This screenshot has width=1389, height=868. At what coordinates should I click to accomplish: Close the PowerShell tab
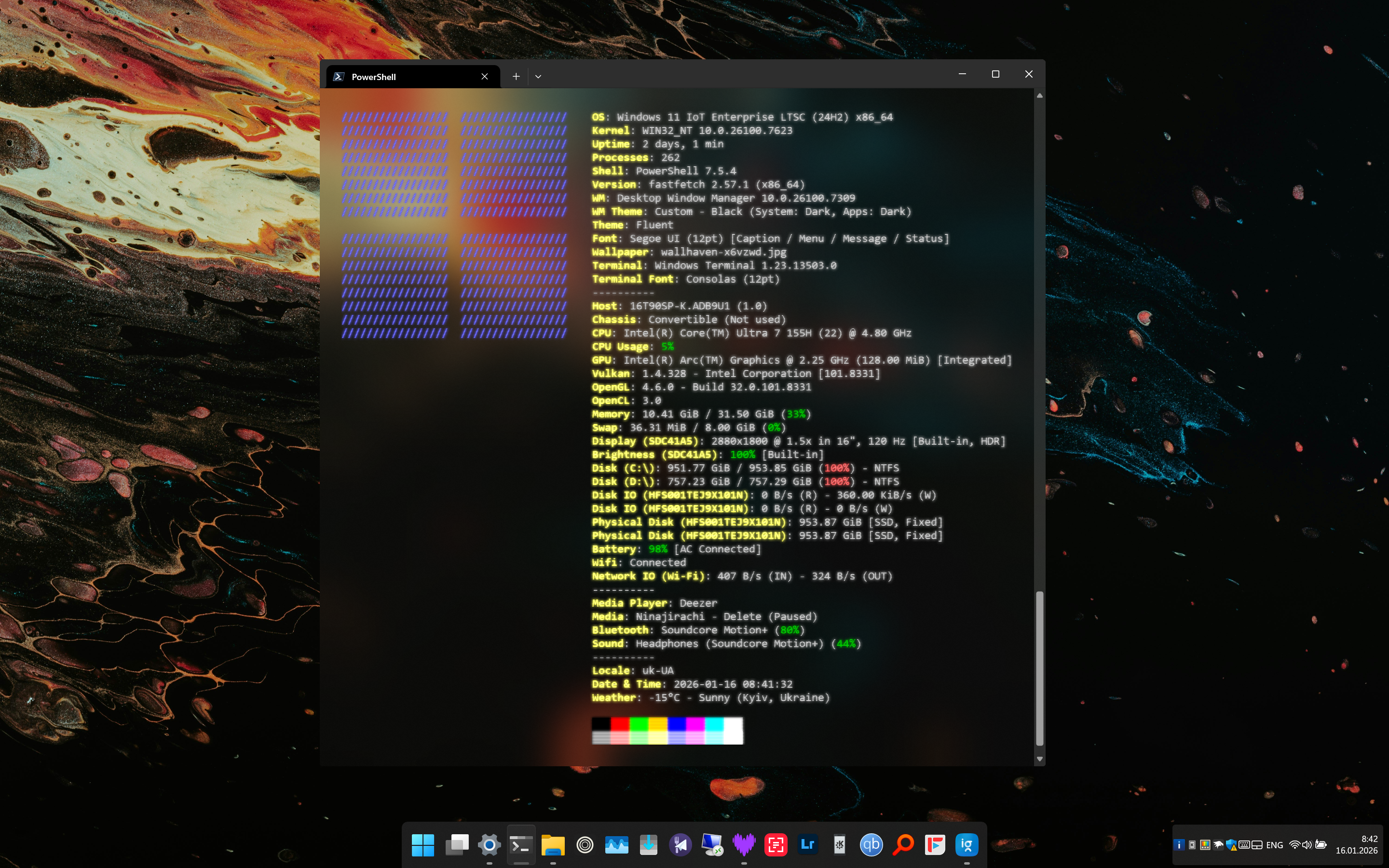(484, 76)
